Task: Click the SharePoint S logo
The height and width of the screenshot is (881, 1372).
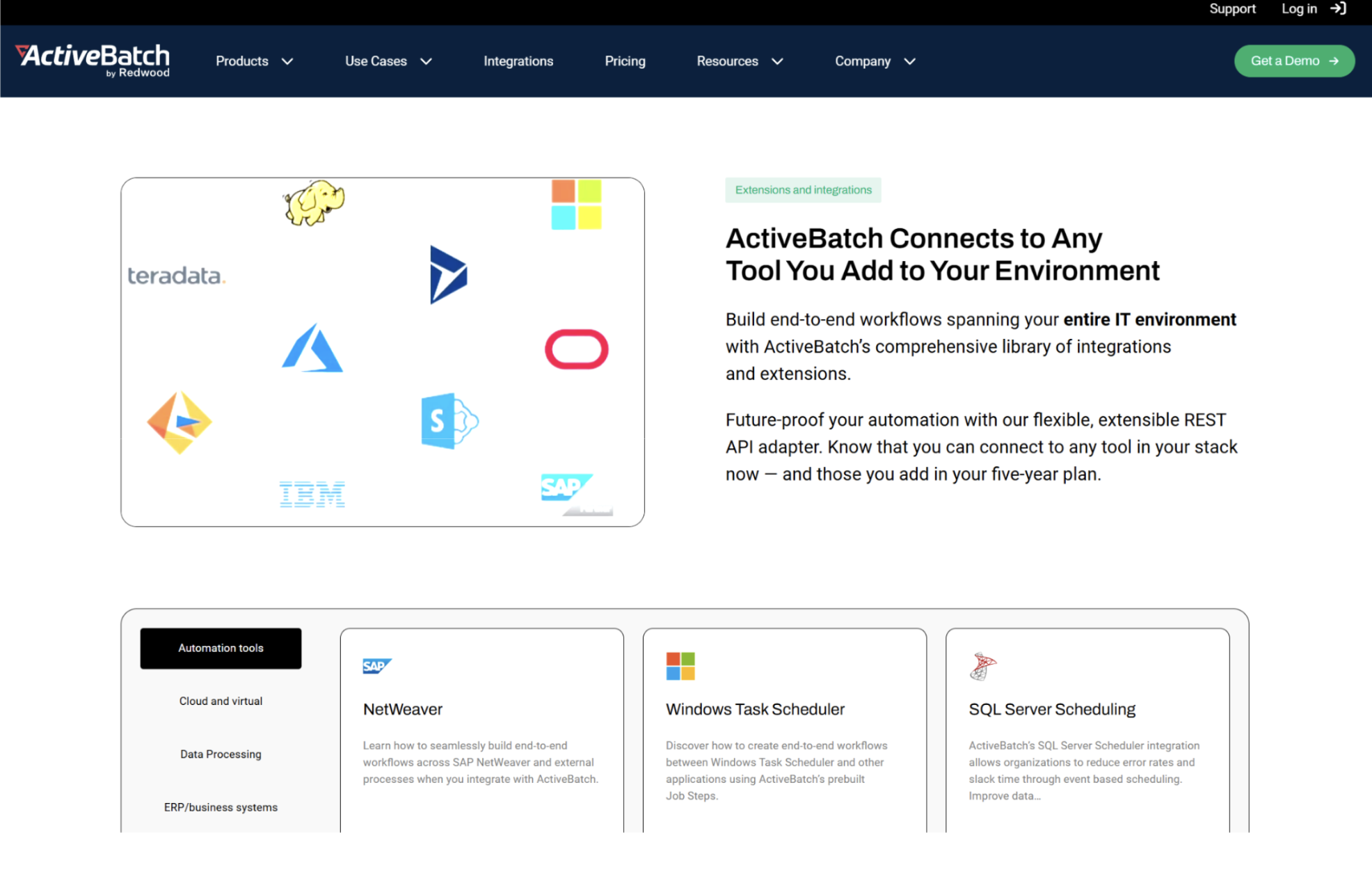Action: point(449,421)
